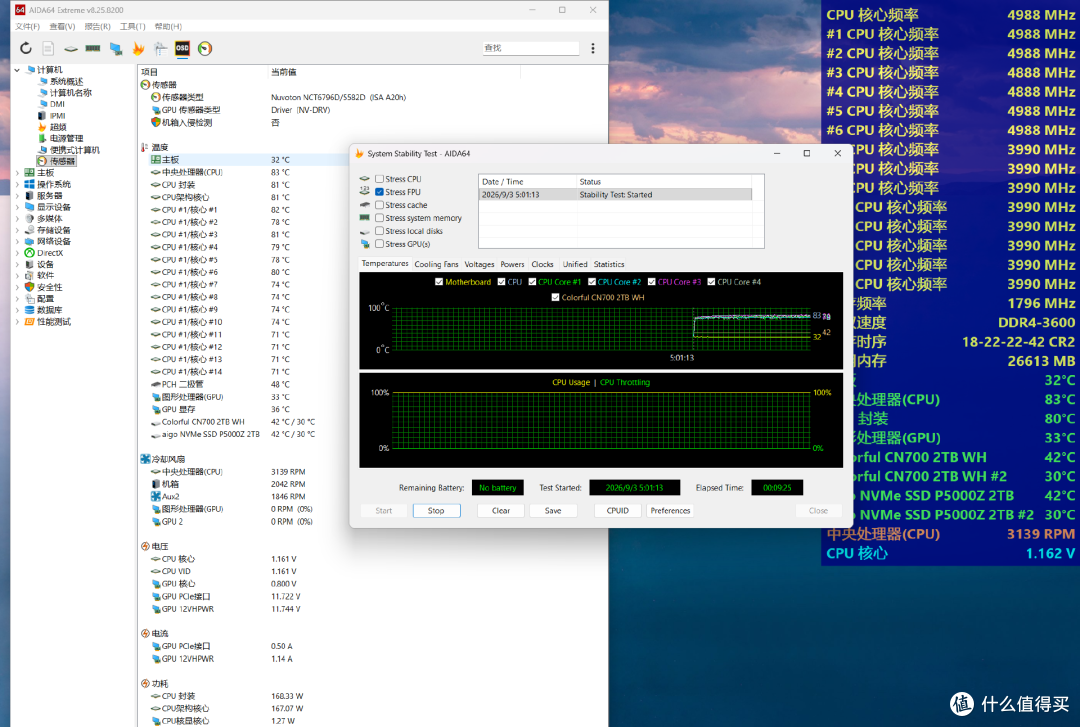1080x727 pixels.
Task: Expand the 软件 tree node
Action: pos(17,276)
